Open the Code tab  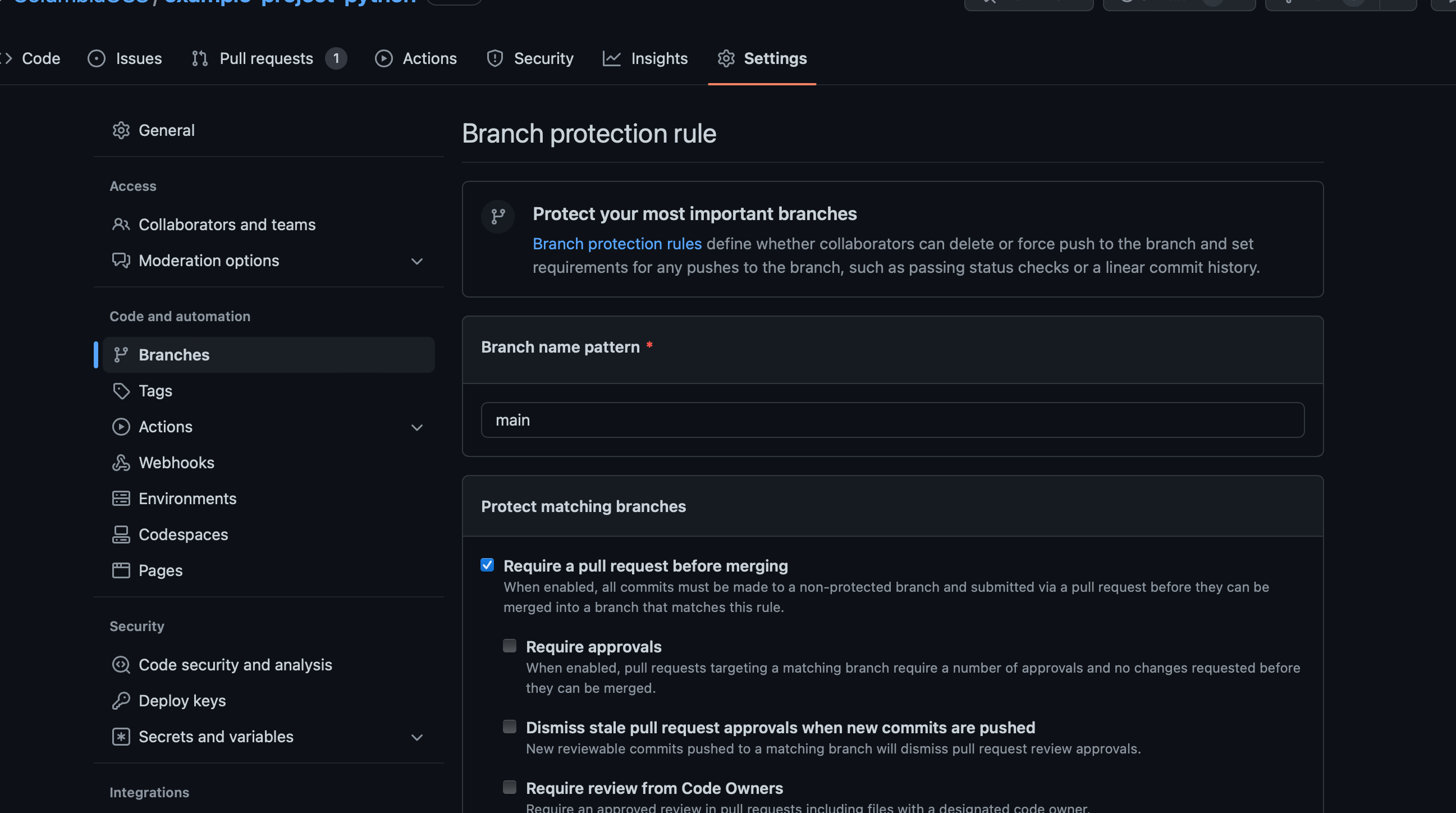point(30,58)
